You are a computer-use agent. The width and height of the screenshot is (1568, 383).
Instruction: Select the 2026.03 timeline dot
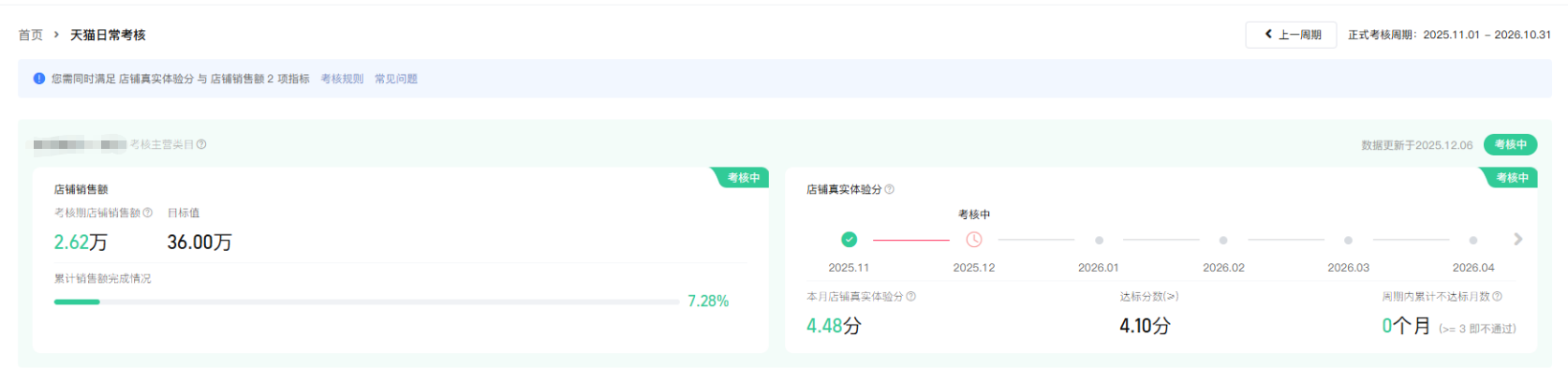click(x=1348, y=241)
